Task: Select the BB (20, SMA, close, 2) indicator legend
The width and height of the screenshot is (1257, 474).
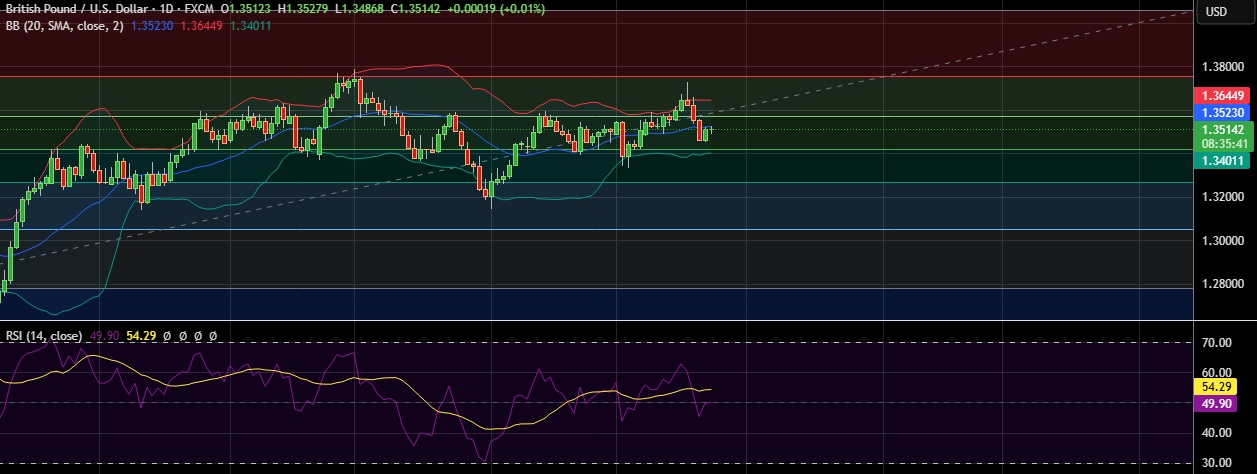Action: pos(65,25)
